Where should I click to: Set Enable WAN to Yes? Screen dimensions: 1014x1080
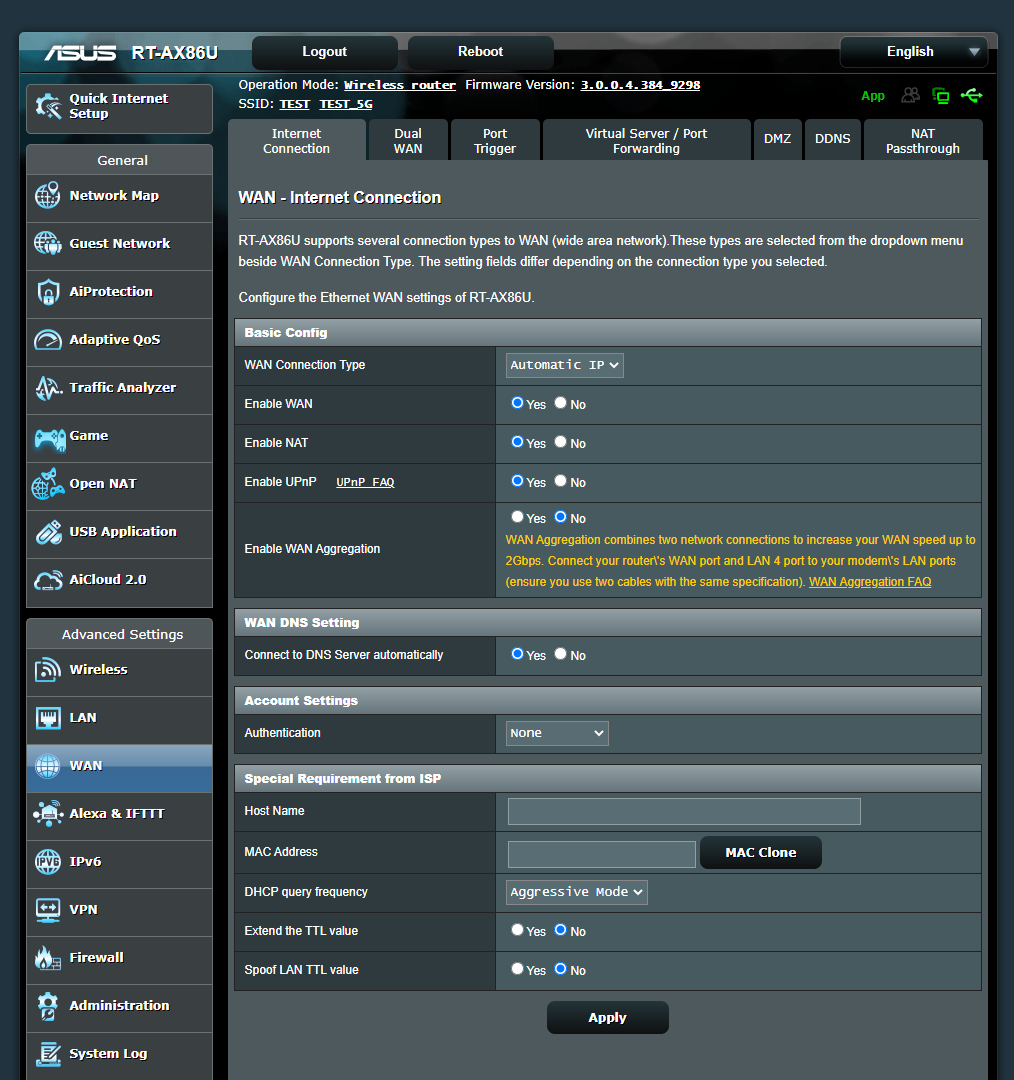coord(517,403)
